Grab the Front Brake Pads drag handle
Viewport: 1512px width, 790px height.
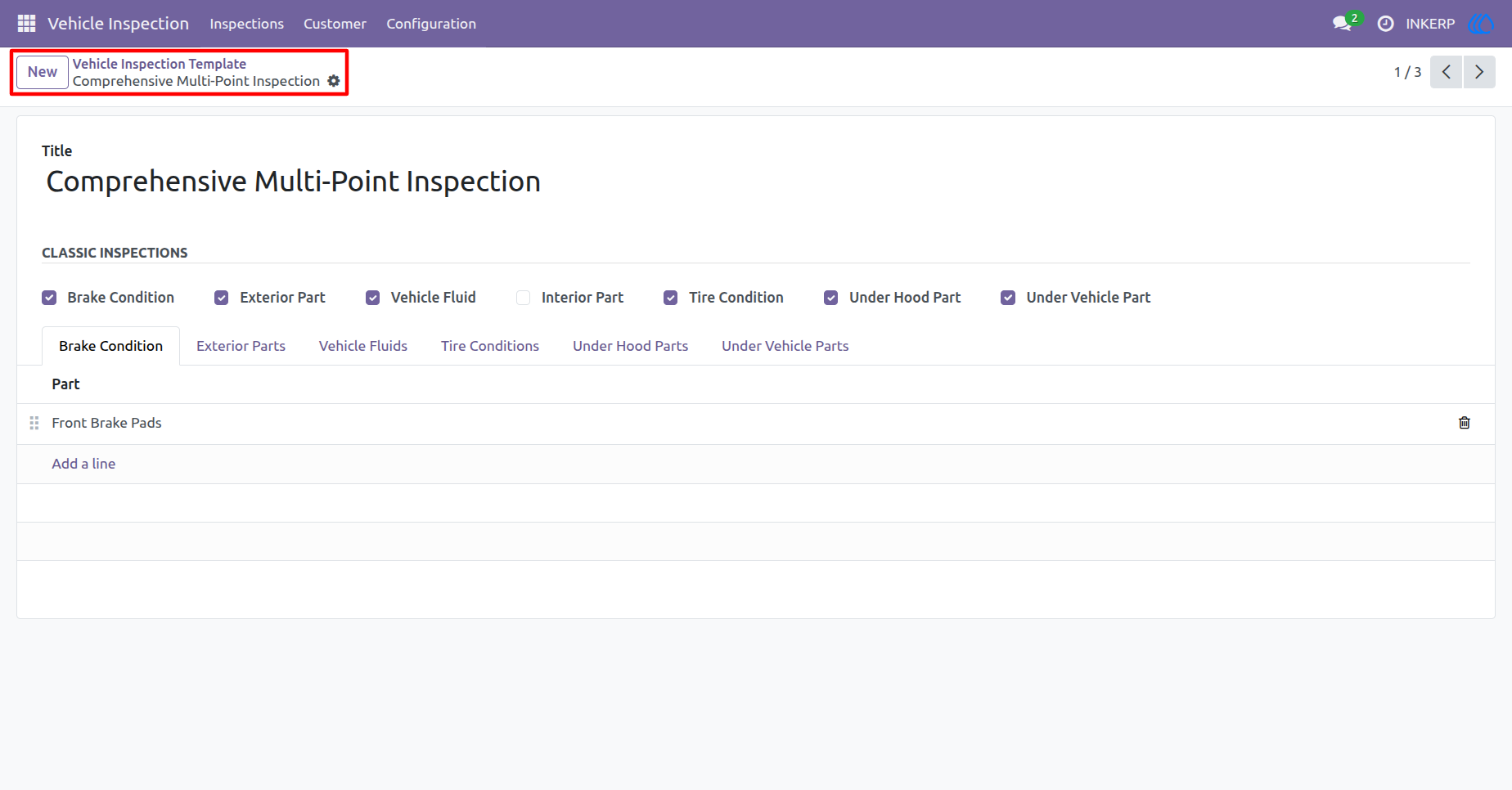[34, 423]
